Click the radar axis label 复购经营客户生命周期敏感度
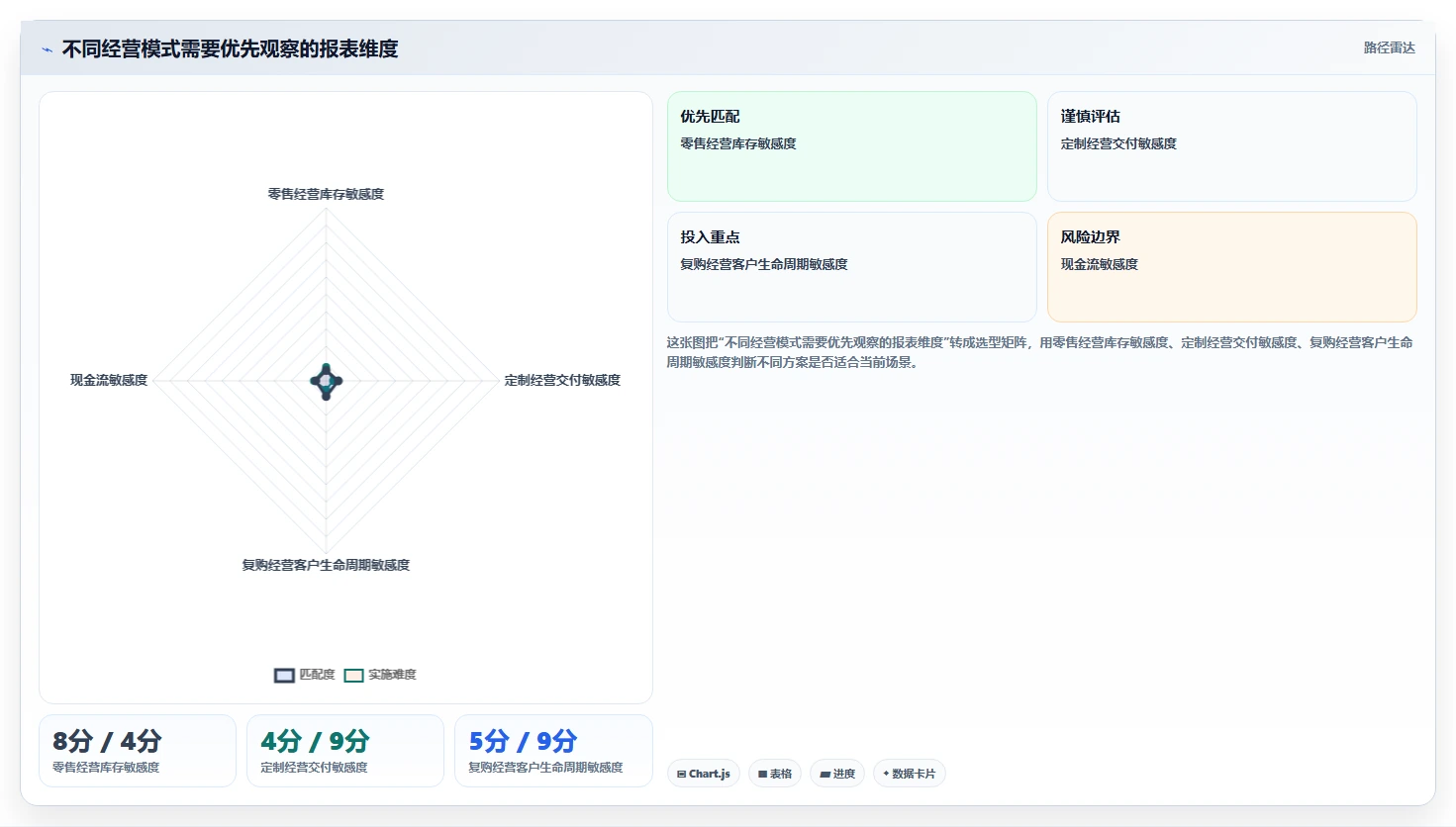This screenshot has width=1456, height=827. pos(326,565)
